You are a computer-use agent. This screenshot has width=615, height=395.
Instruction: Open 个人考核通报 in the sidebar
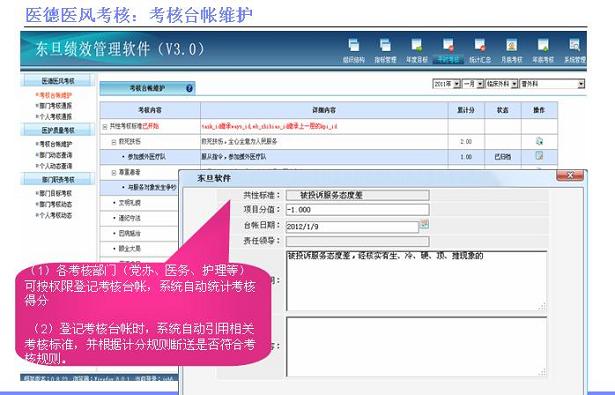(54, 116)
